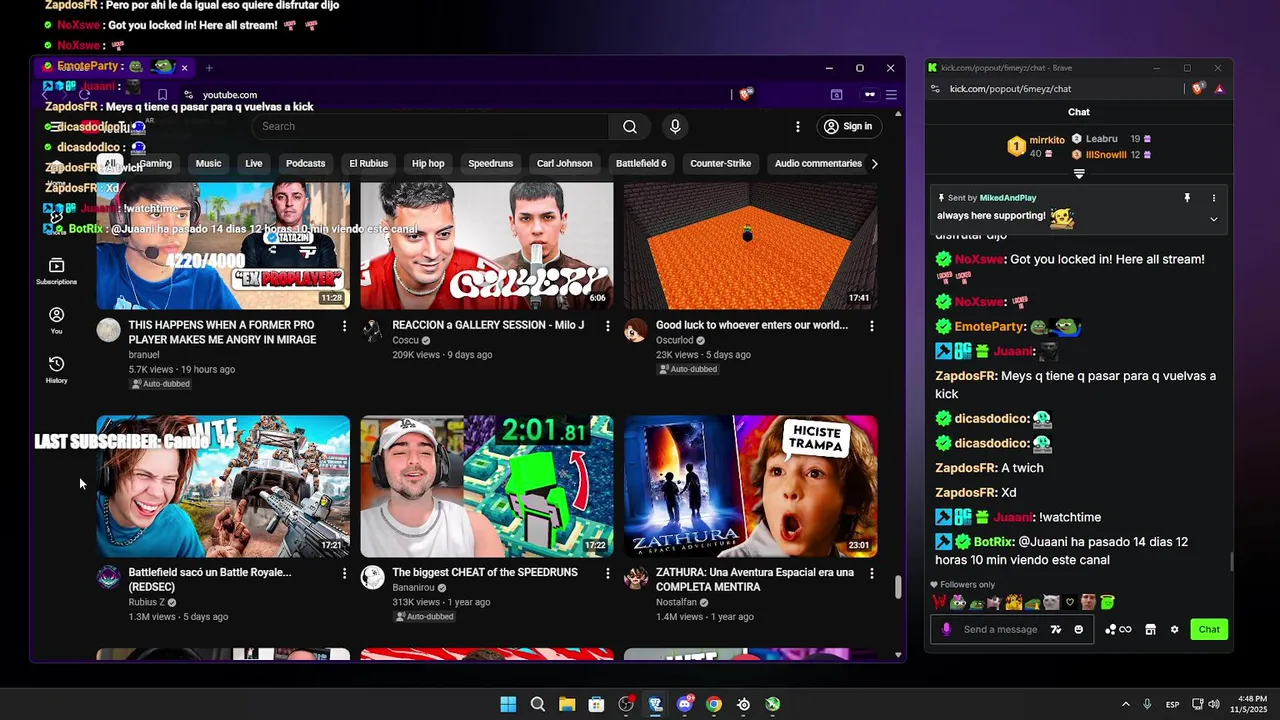Select the Podcasts category chip
Image resolution: width=1280 pixels, height=720 pixels.
305,164
